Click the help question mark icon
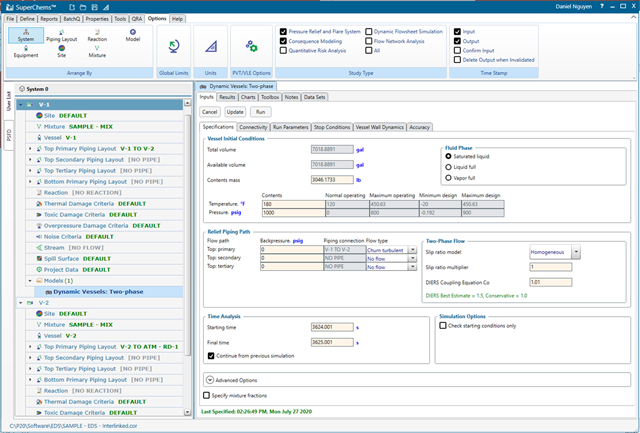Image resolution: width=640 pixels, height=433 pixels. [x=602, y=7]
